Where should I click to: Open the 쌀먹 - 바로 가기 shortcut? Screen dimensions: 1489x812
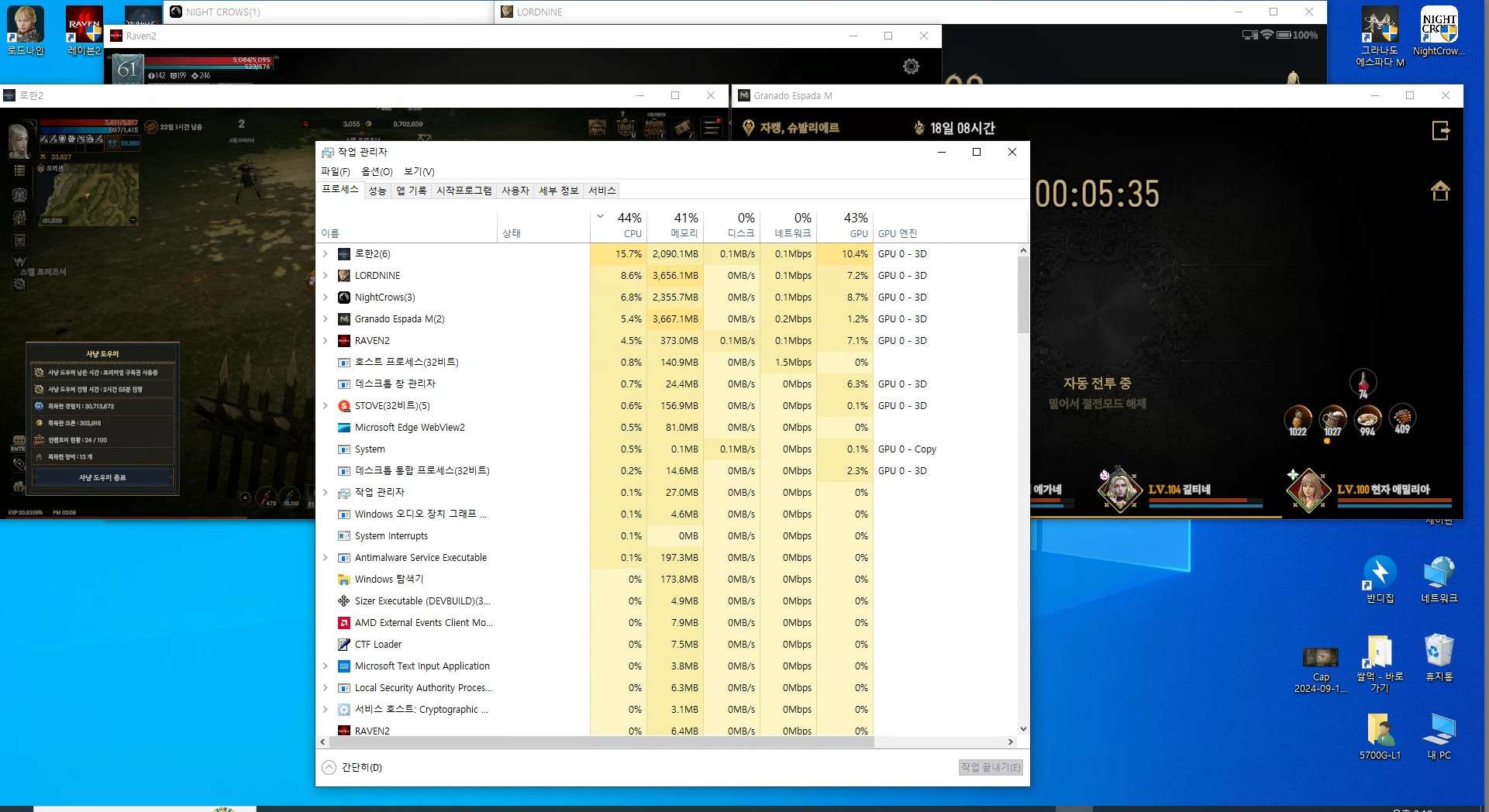(1380, 663)
